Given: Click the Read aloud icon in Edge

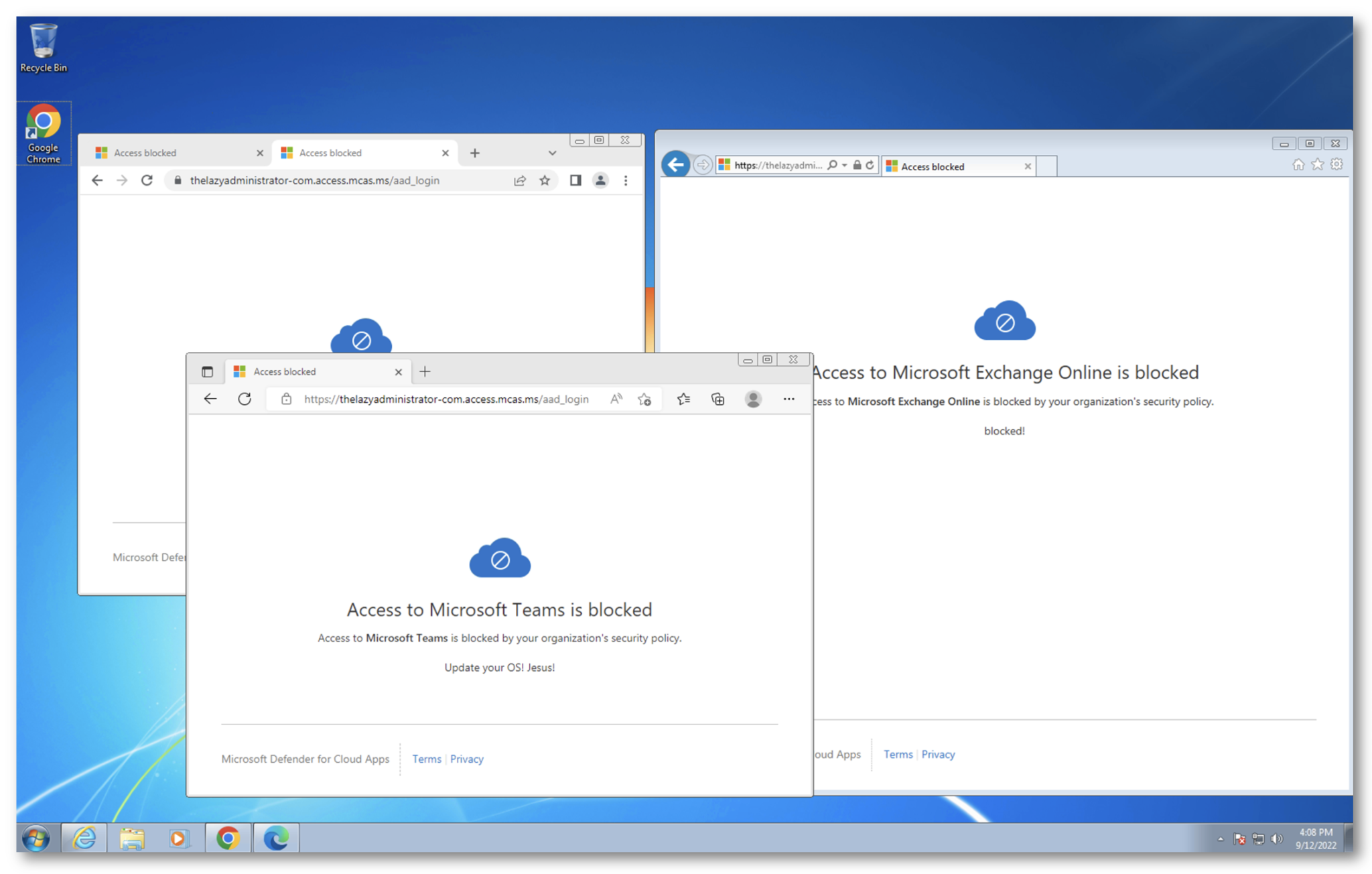Looking at the screenshot, I should (x=616, y=399).
